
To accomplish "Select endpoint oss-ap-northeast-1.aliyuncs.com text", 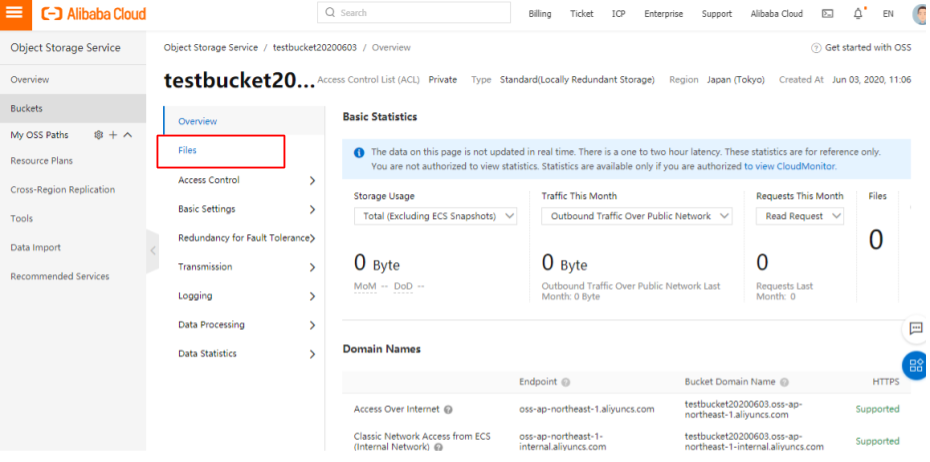I will tap(587, 409).
